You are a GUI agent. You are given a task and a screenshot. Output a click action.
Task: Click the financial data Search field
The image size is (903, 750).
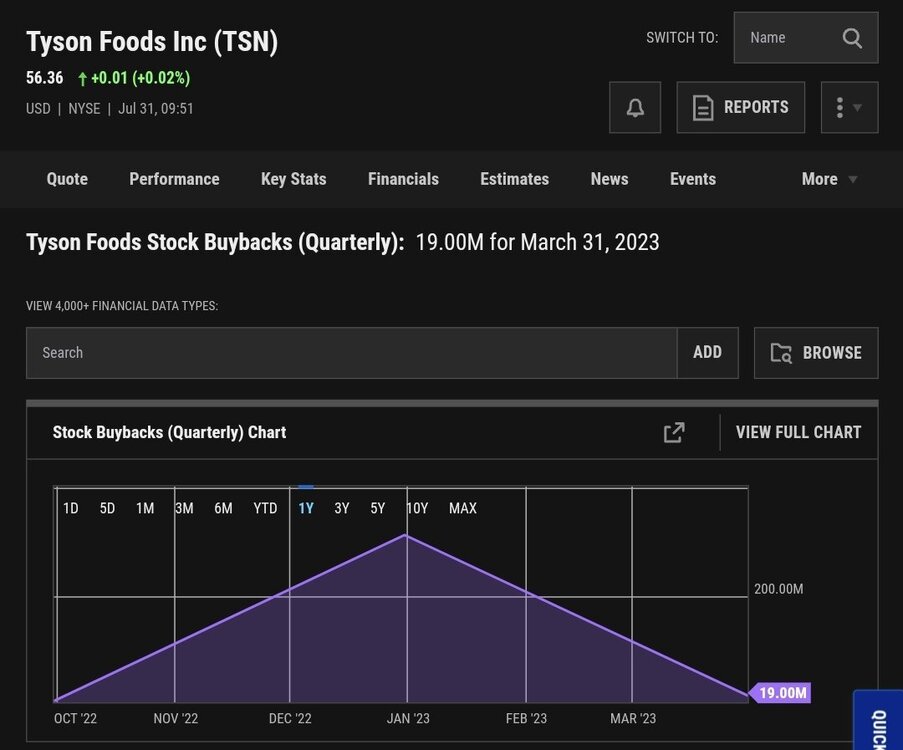[351, 353]
